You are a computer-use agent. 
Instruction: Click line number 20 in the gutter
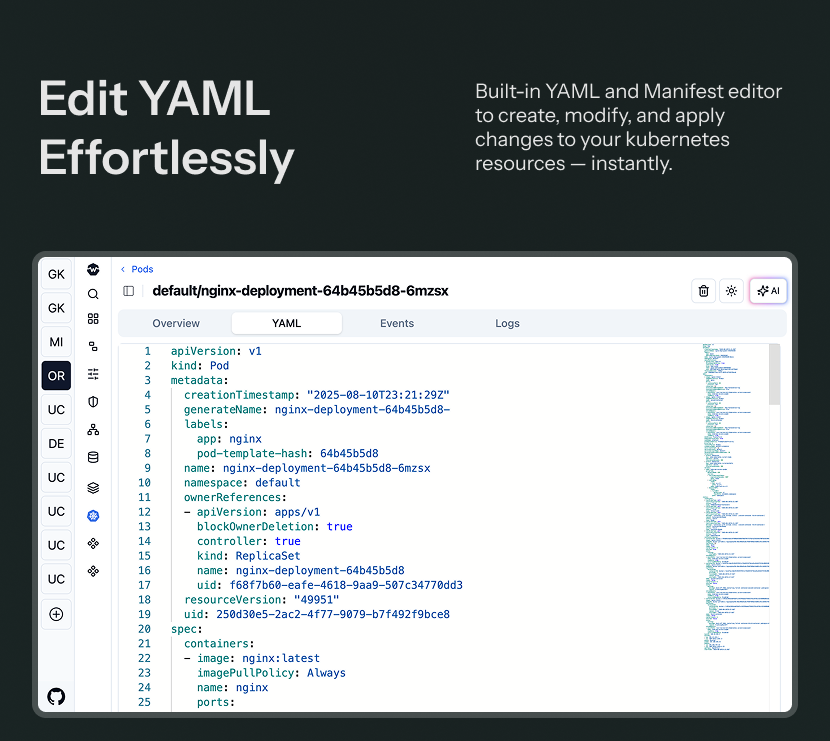point(144,629)
